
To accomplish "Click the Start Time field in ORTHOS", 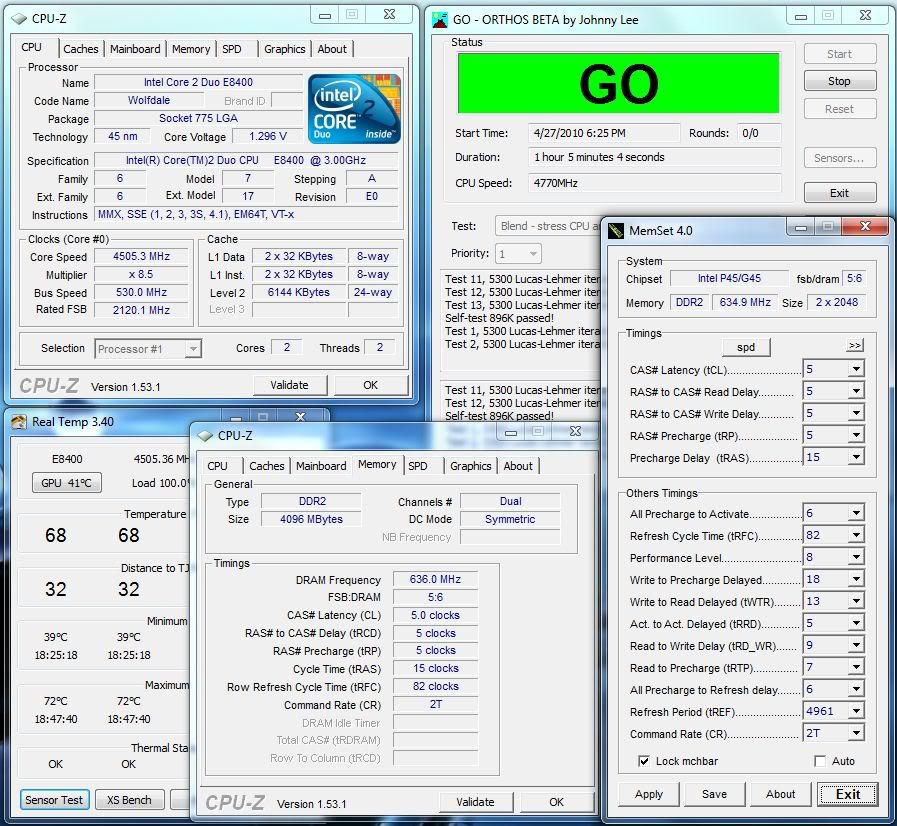I will [604, 133].
